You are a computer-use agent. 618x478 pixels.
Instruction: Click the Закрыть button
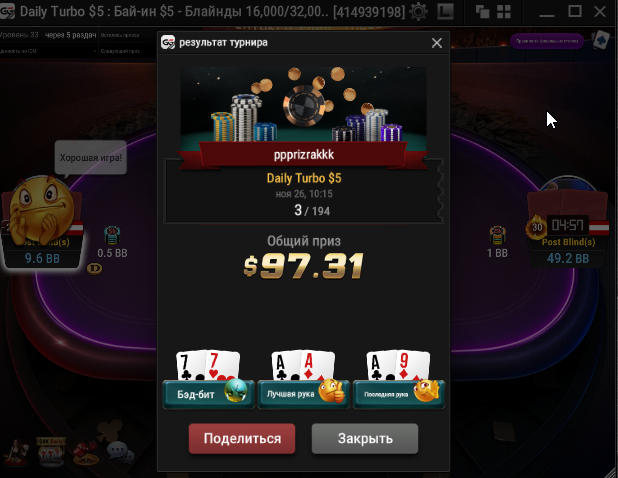(x=365, y=438)
